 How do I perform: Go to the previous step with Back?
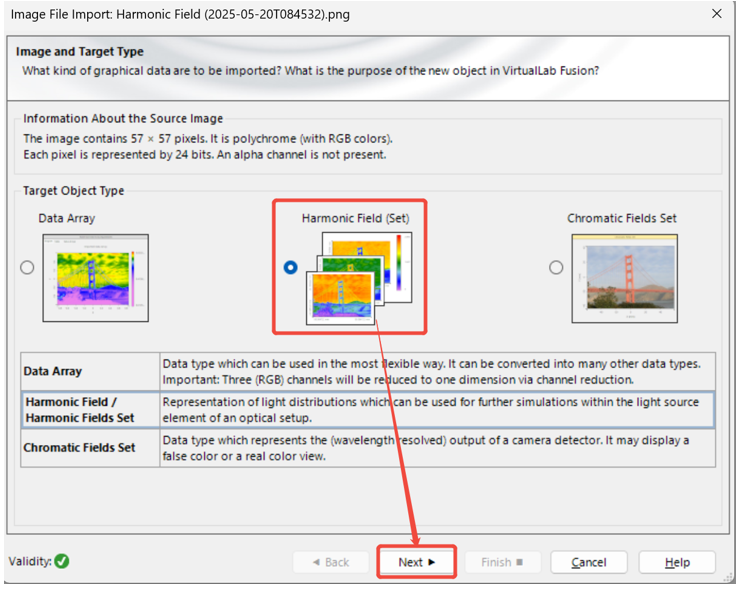[330, 562]
